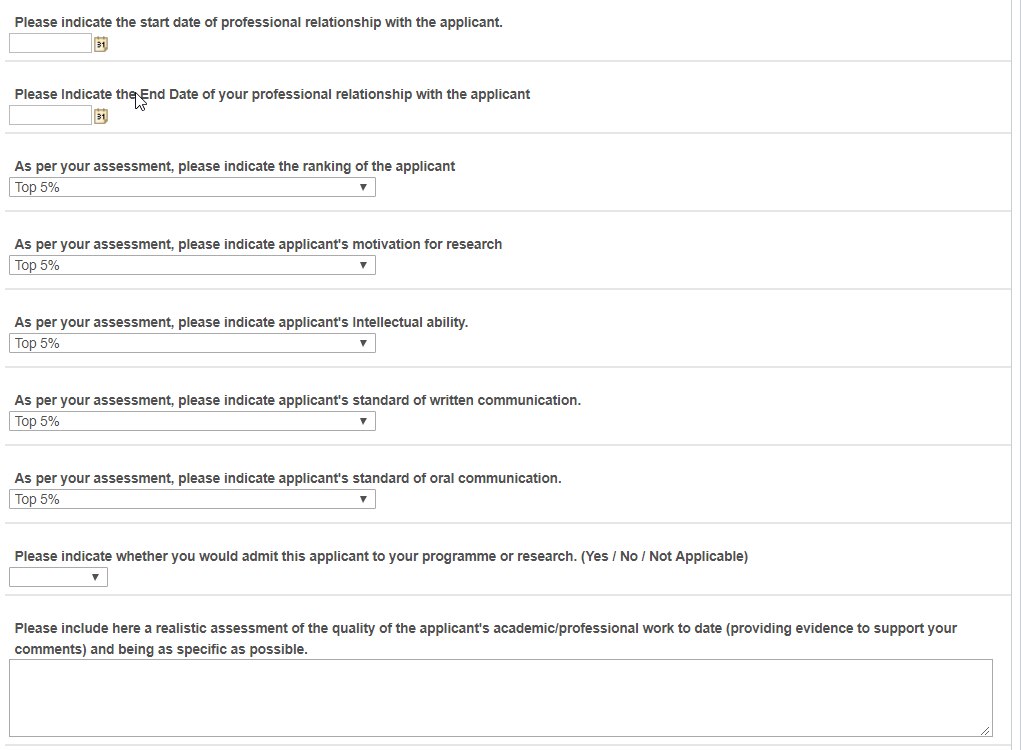Expand the motivation for research dropdown

(x=192, y=266)
